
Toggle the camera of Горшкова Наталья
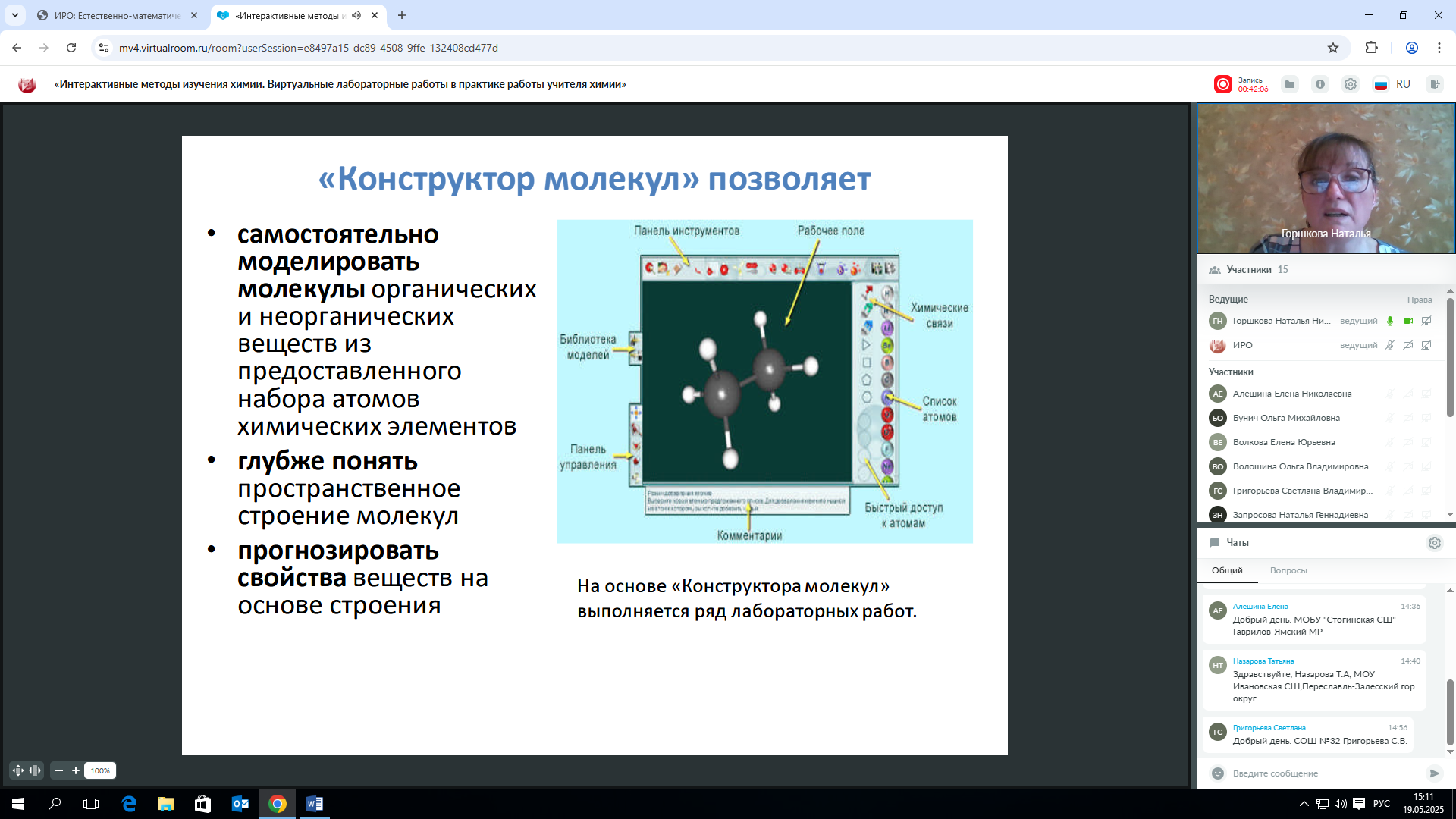pos(1408,321)
